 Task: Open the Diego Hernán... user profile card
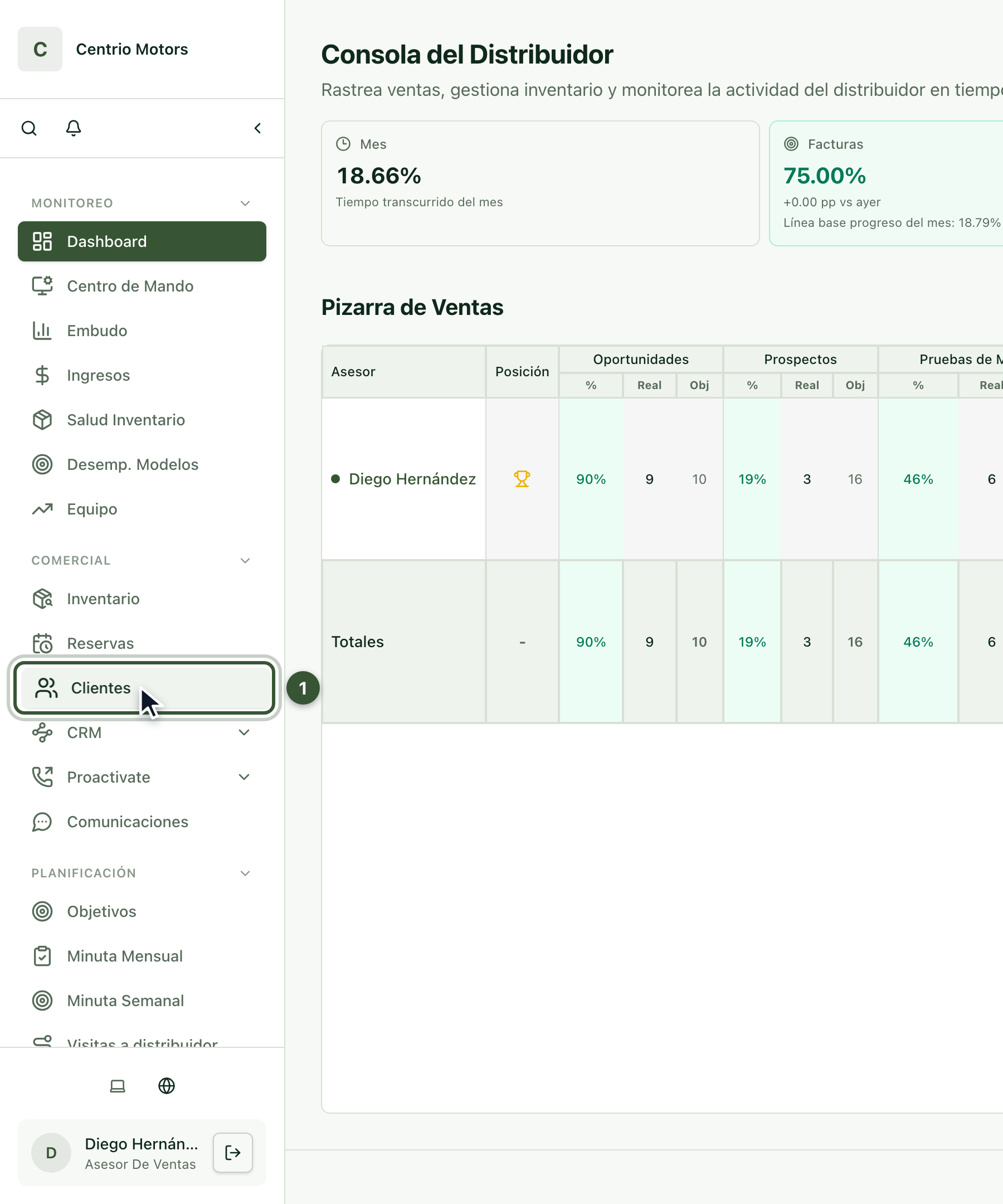click(x=142, y=1152)
